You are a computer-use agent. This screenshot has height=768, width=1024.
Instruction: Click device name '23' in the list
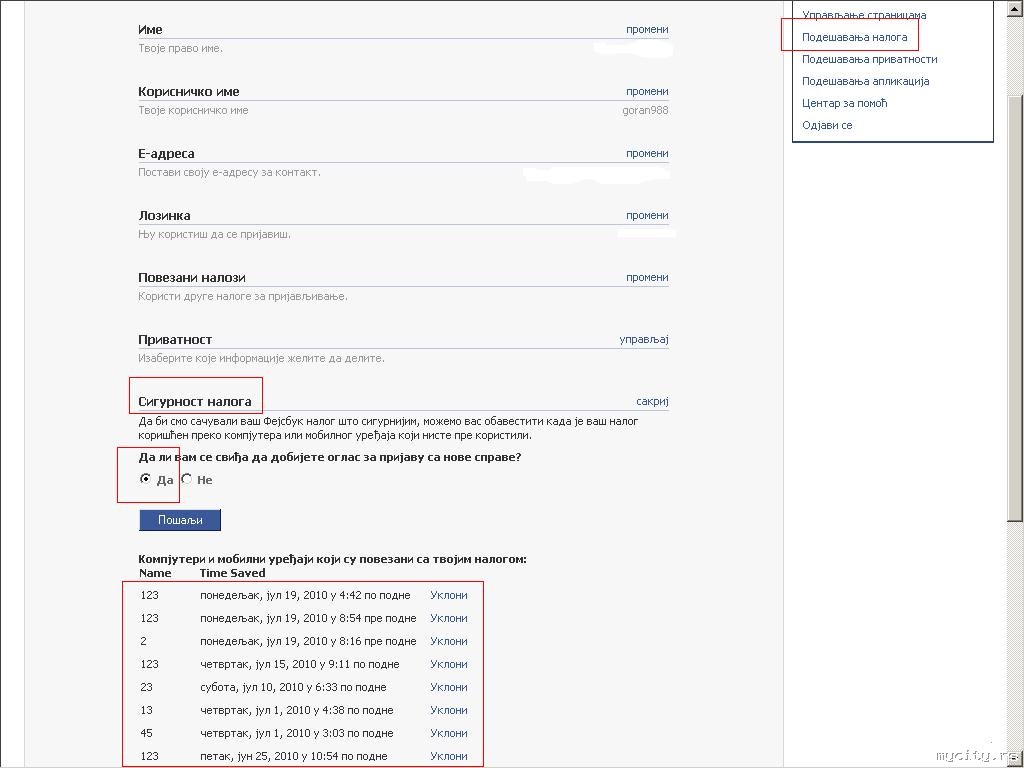[x=146, y=687]
